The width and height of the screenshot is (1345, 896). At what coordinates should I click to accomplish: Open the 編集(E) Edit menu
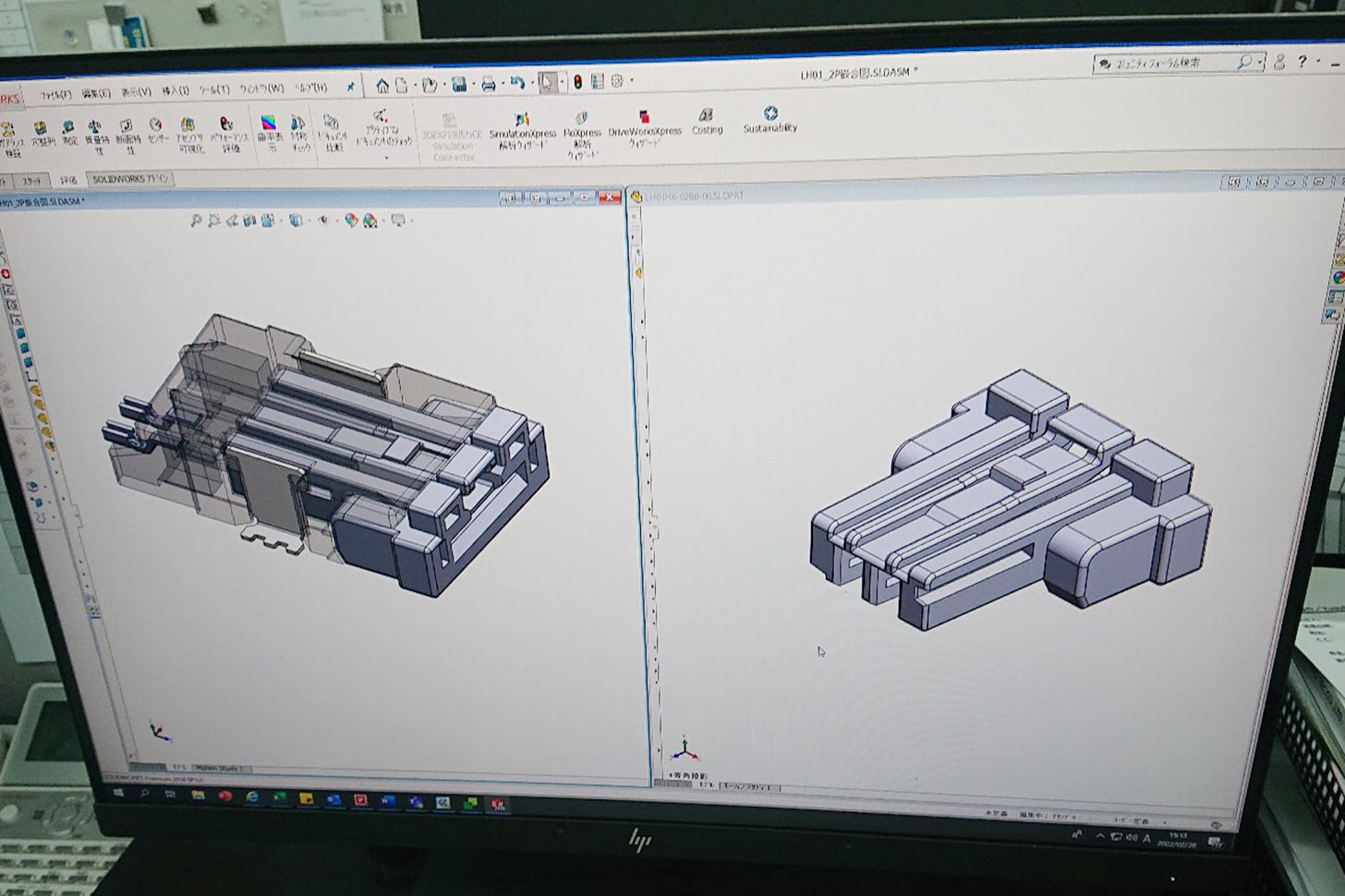(95, 93)
